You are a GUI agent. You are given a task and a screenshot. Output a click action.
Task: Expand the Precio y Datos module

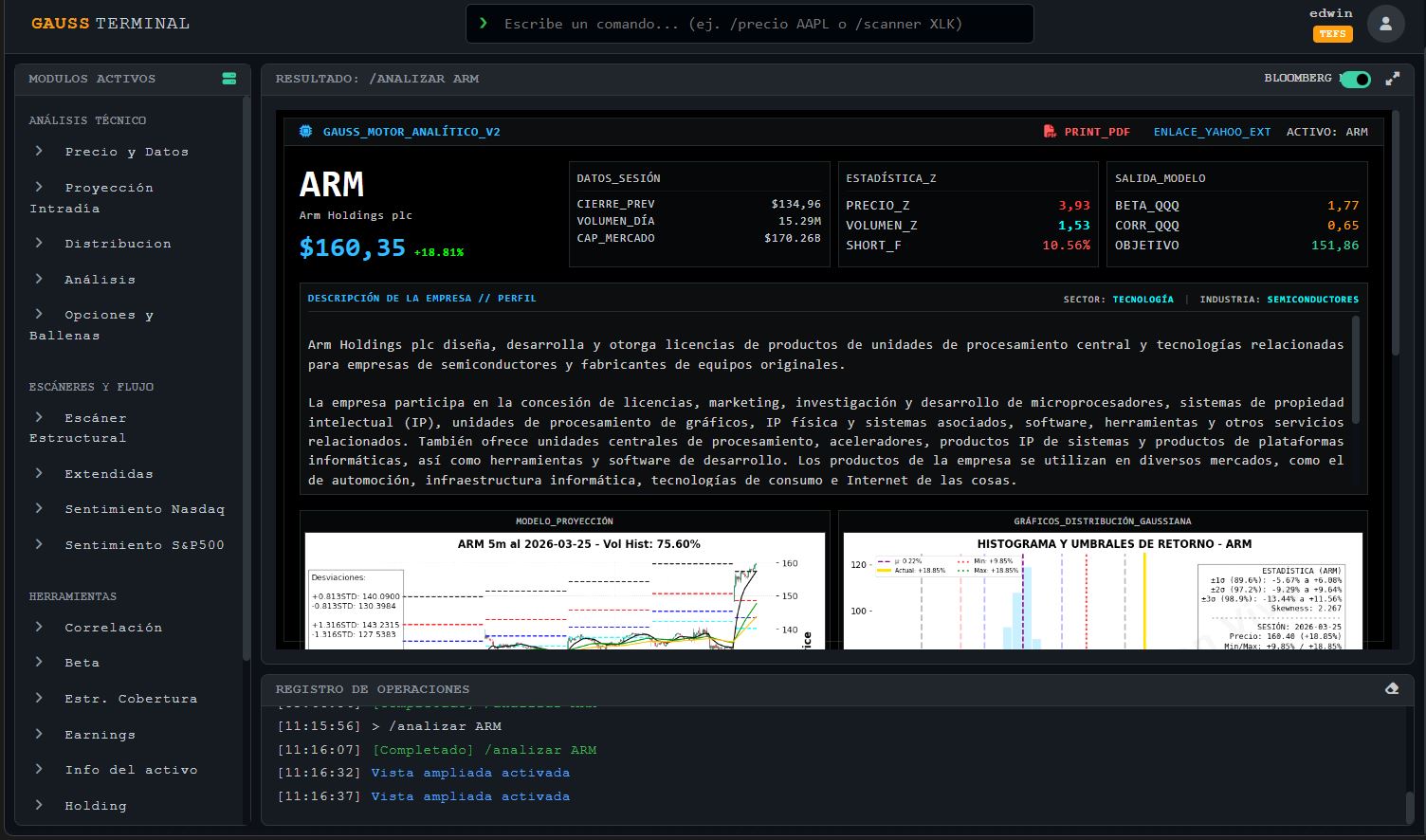tap(126, 152)
